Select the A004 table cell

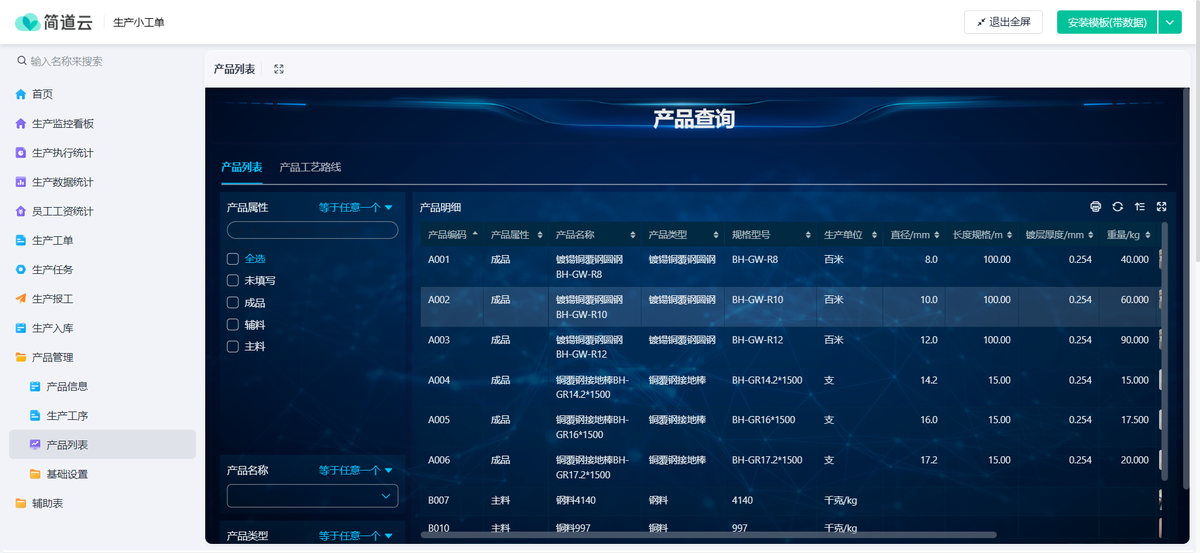452,387
